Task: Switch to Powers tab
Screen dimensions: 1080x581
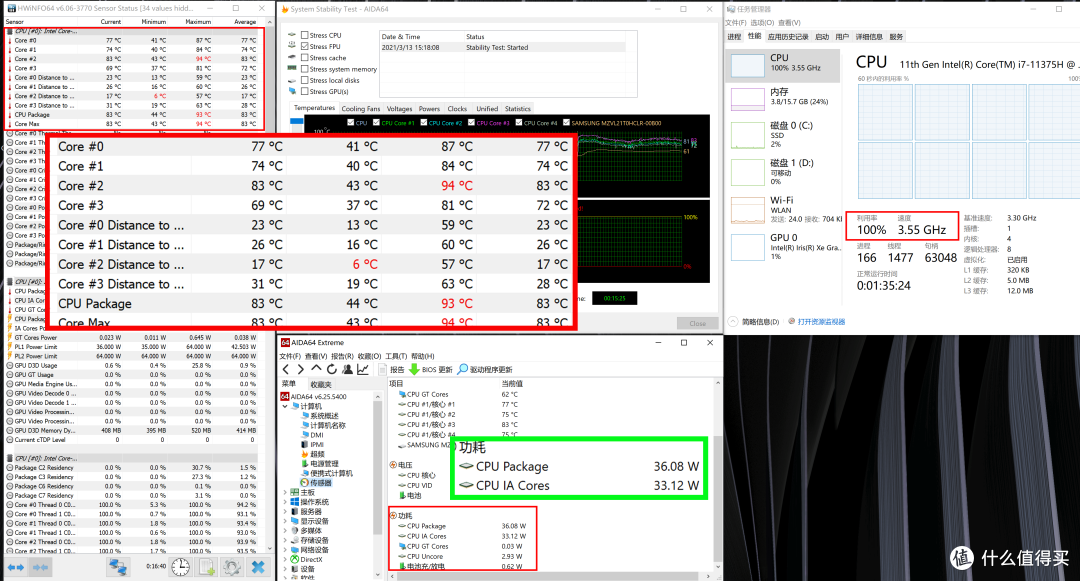Action: (429, 109)
